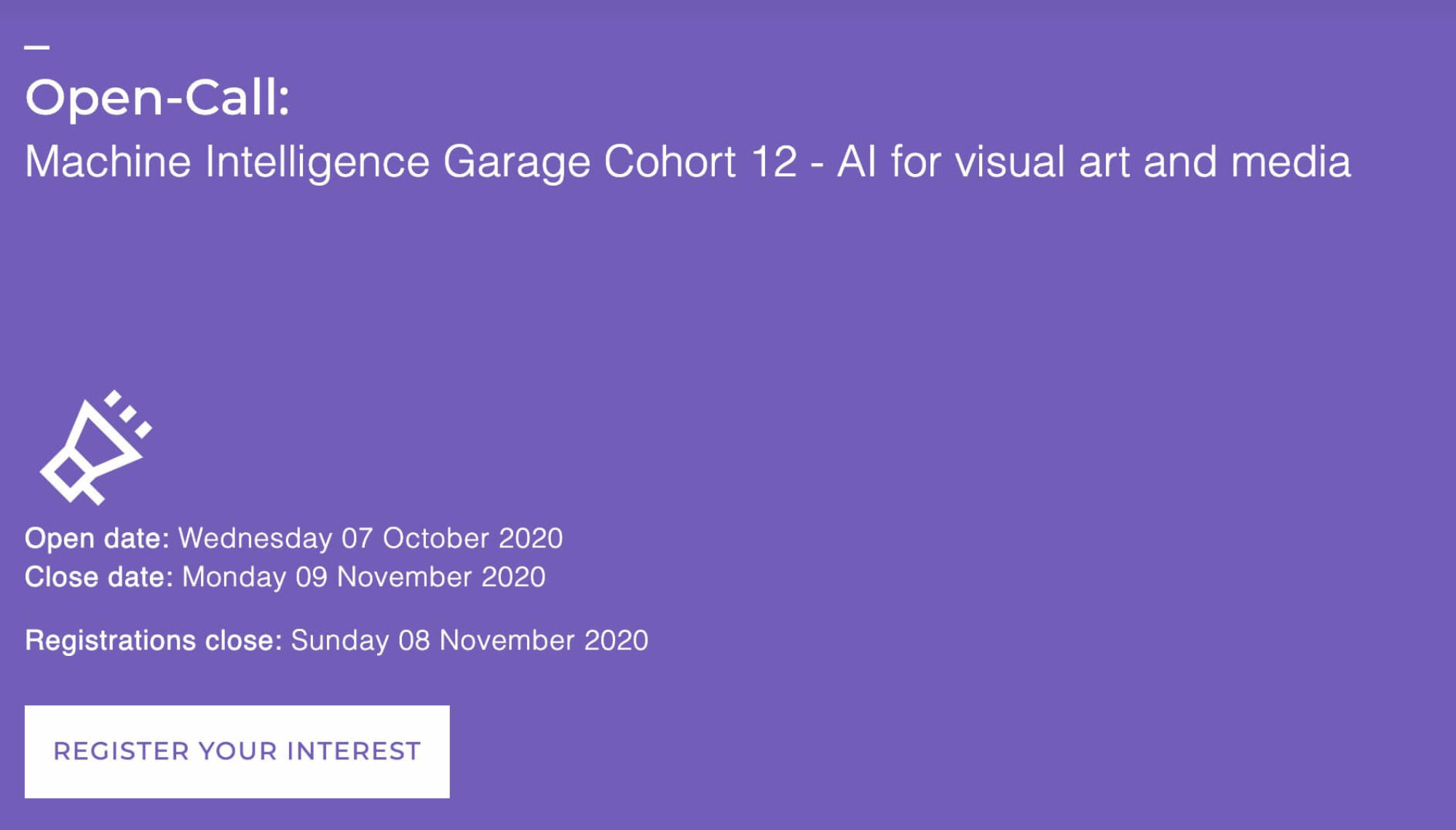Click the word Garage in the title
Screen dimensions: 1456x830
pyautogui.click(x=517, y=163)
